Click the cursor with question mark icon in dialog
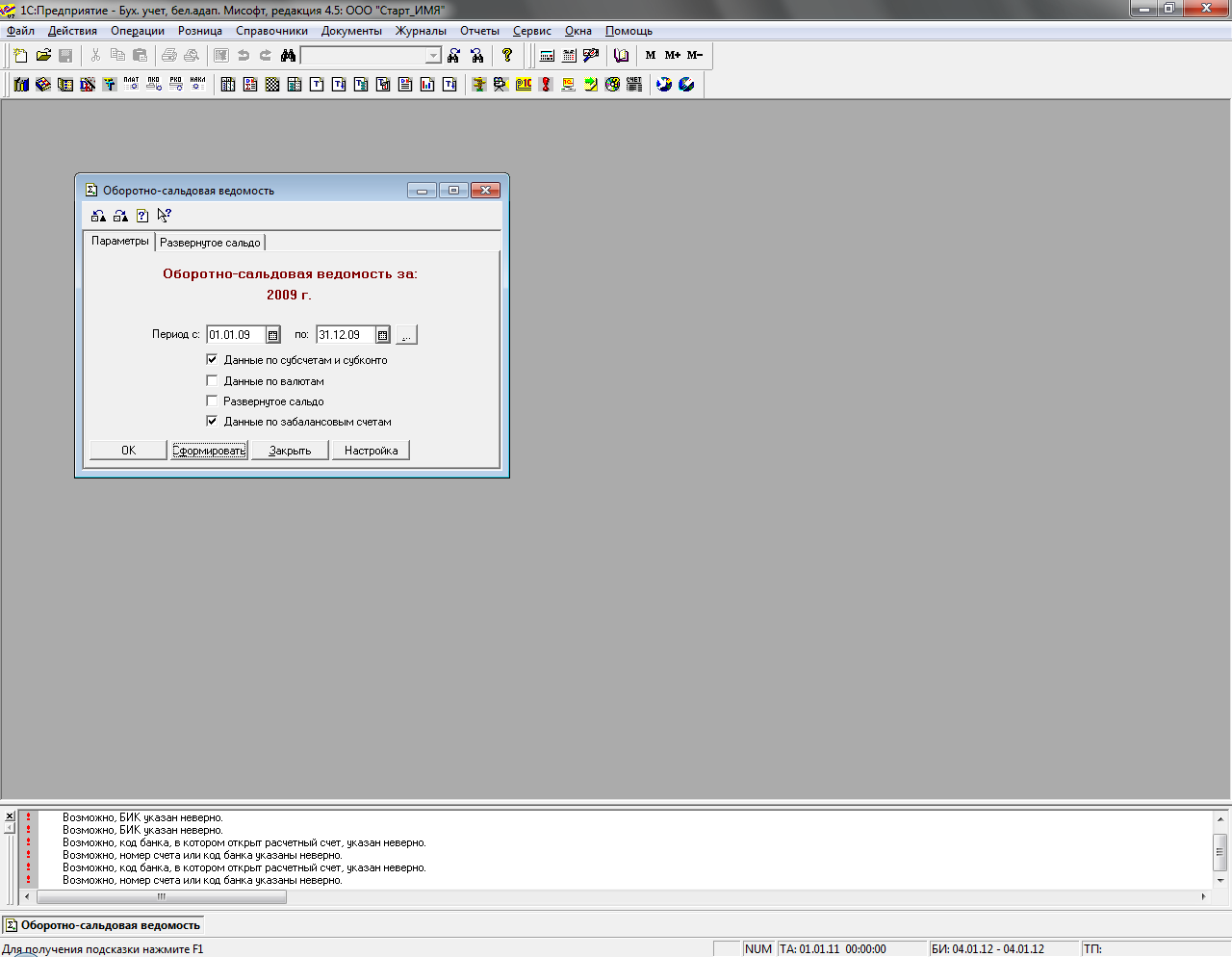Image resolution: width=1232 pixels, height=957 pixels. (x=165, y=216)
